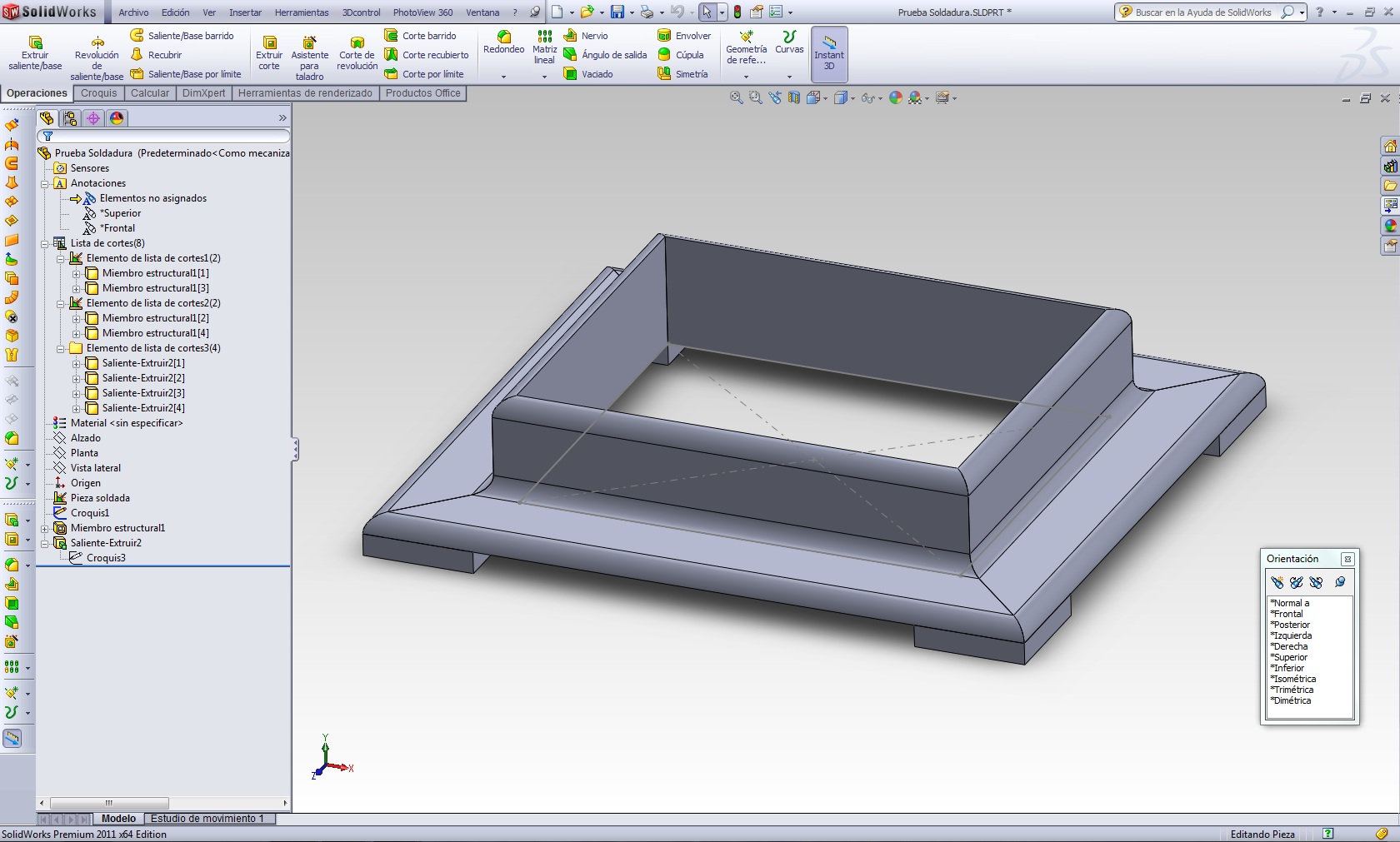Select the Cúpula dome tool
This screenshot has height=842, width=1400.
[x=681, y=55]
